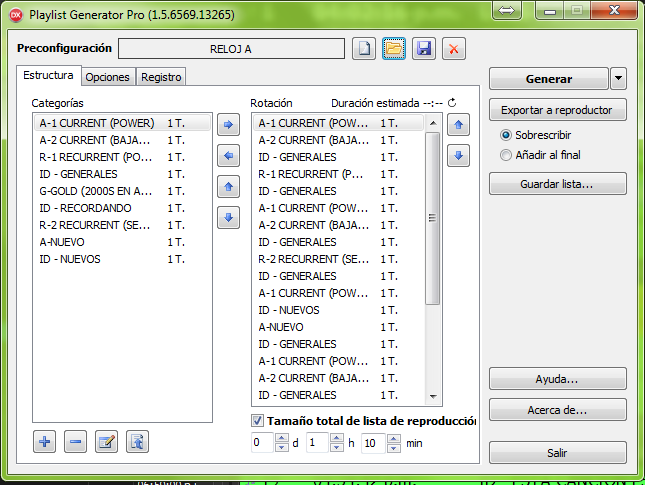Select A-NUEVO in Rotación list
Image resolution: width=645 pixels, height=485 pixels.
(x=339, y=327)
